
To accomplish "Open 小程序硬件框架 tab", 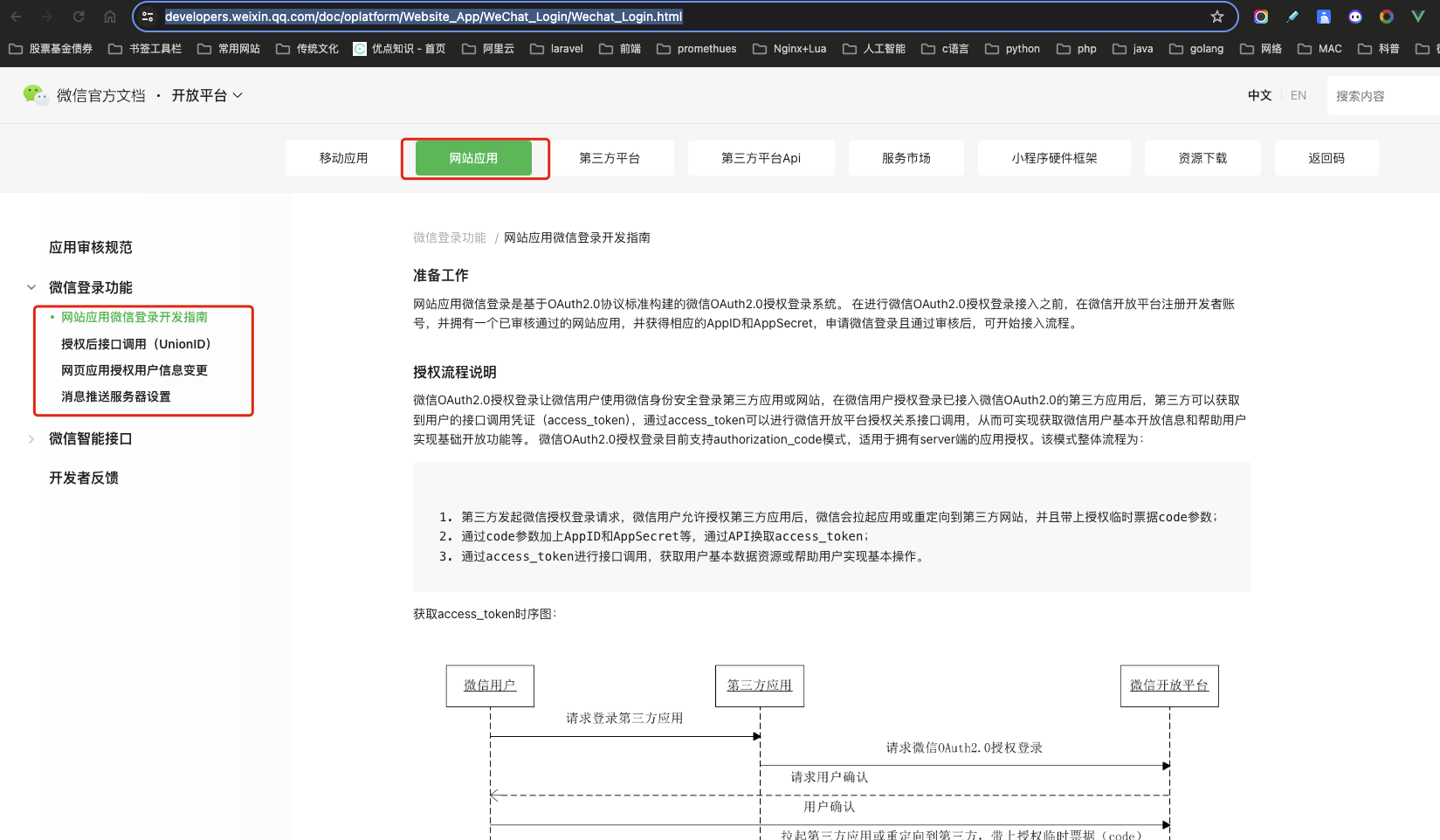I will tap(1054, 158).
